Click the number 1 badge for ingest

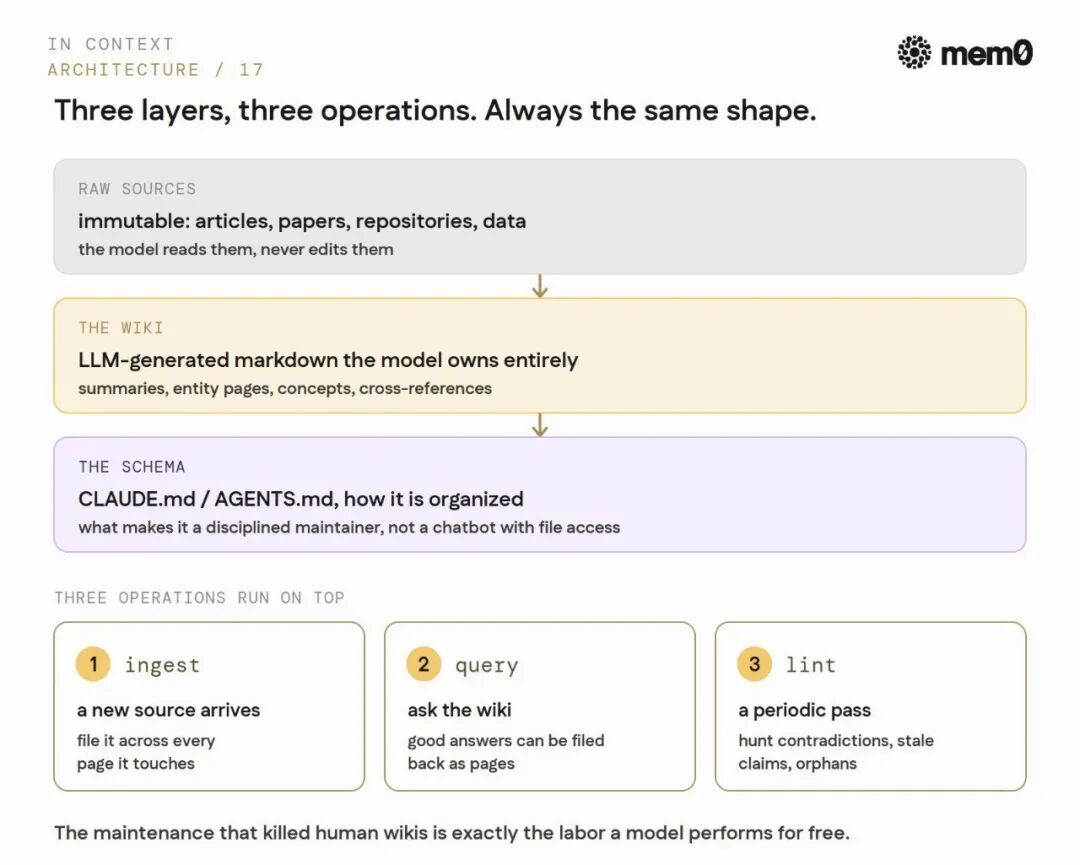[93, 664]
